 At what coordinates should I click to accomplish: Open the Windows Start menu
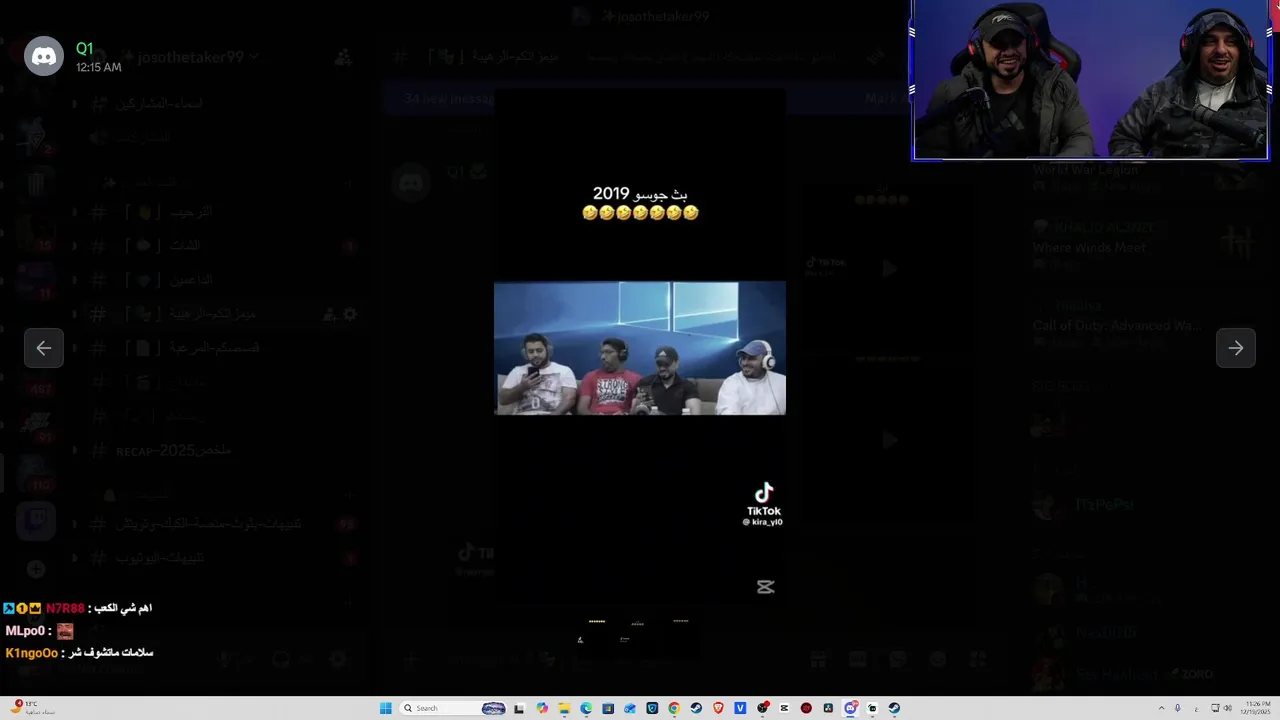coord(385,708)
